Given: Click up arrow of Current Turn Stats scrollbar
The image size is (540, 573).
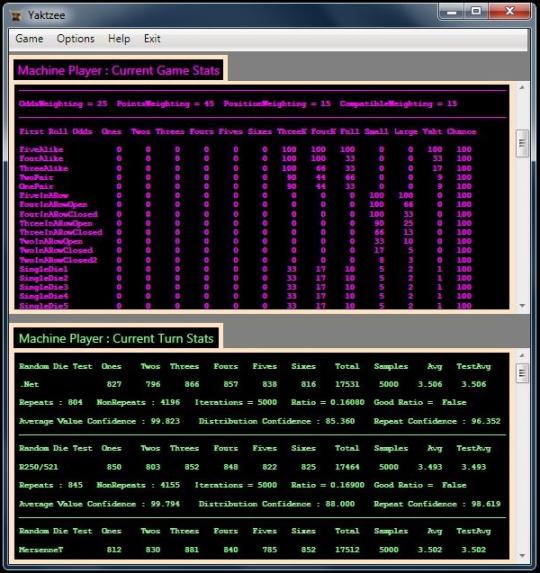Looking at the screenshot, I should [x=522, y=355].
